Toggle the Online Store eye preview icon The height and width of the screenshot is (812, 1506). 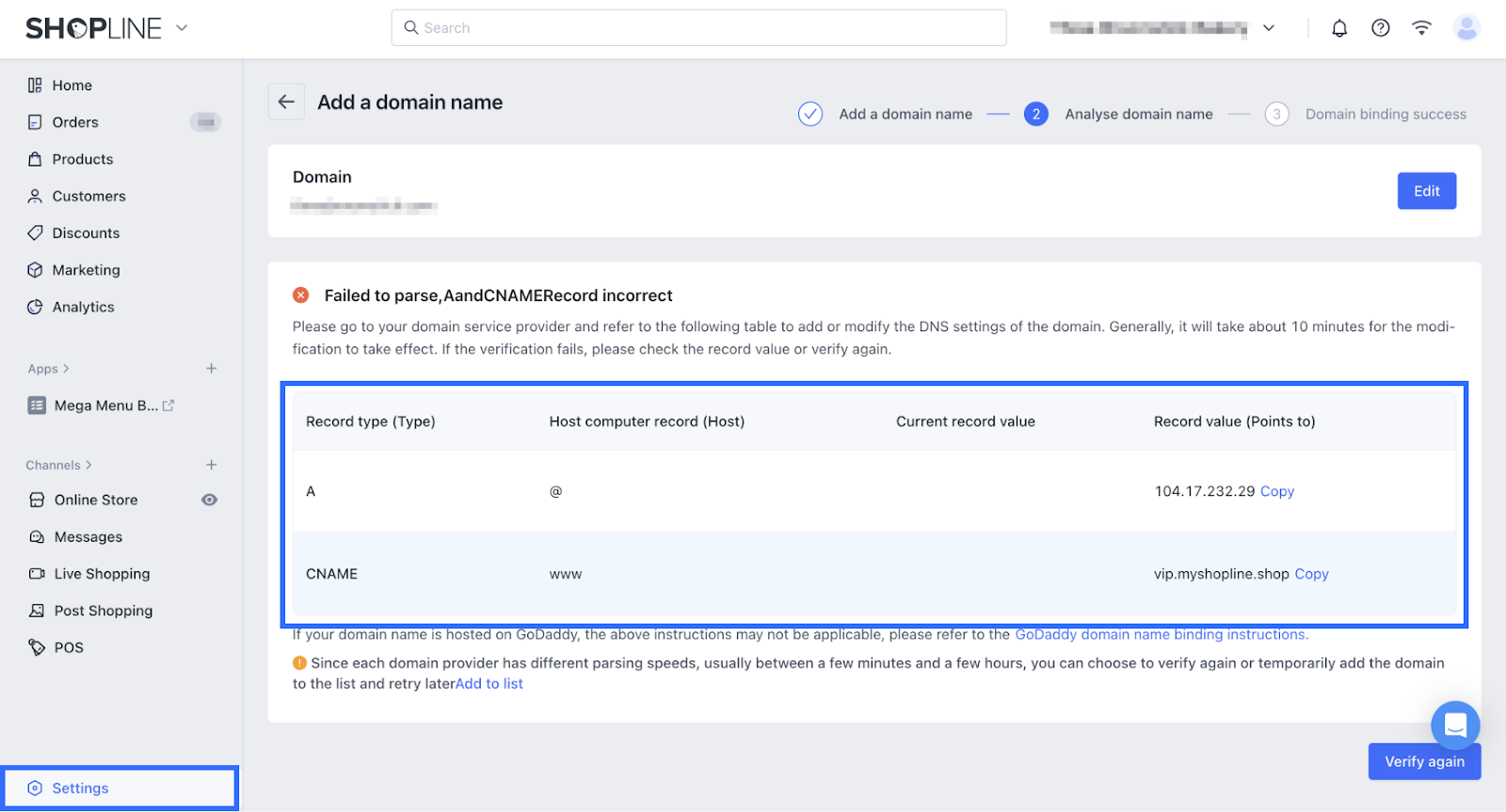(210, 500)
